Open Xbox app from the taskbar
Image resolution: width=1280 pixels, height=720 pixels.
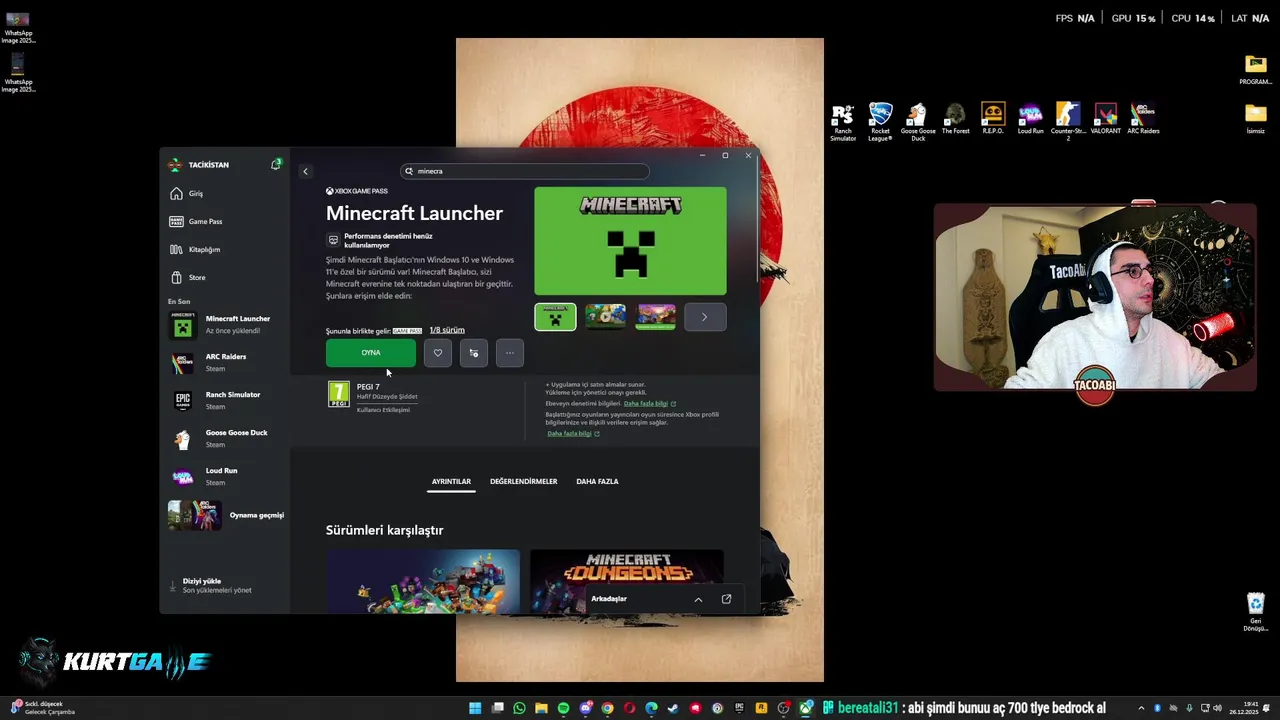click(805, 708)
